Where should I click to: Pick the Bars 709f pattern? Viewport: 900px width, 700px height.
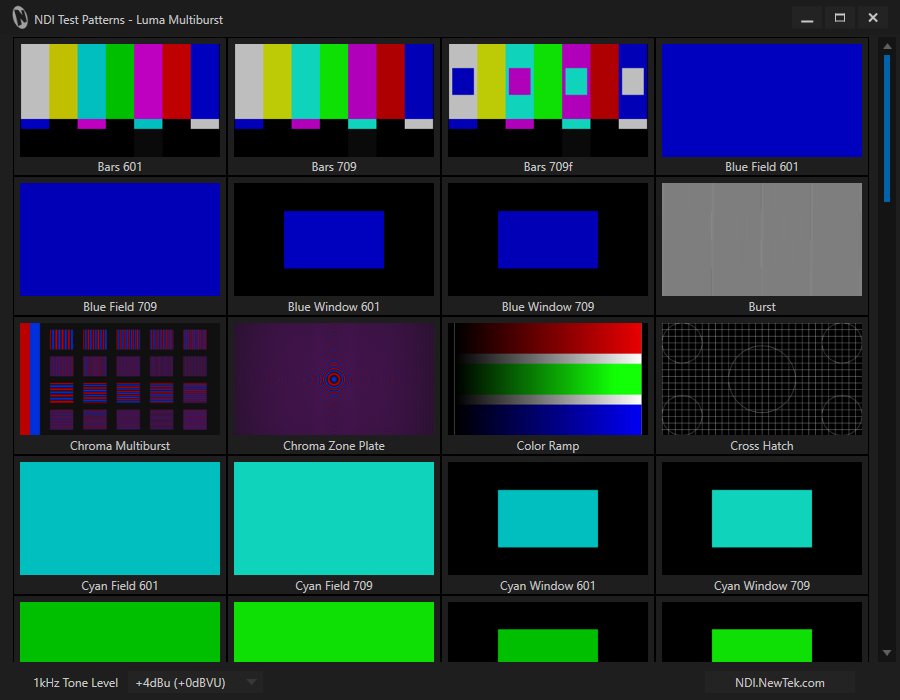pos(548,100)
